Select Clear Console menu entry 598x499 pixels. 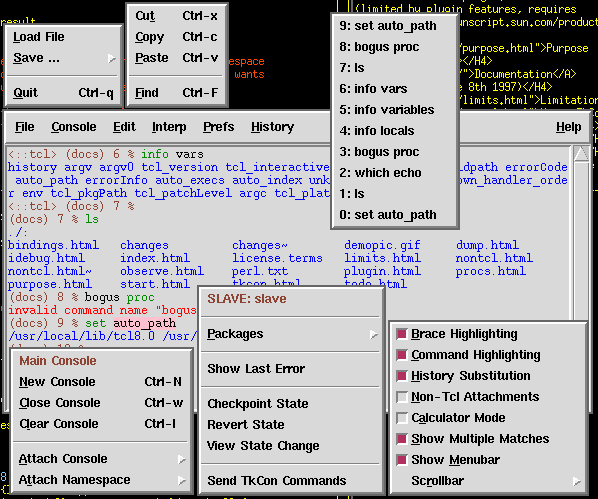(101, 424)
